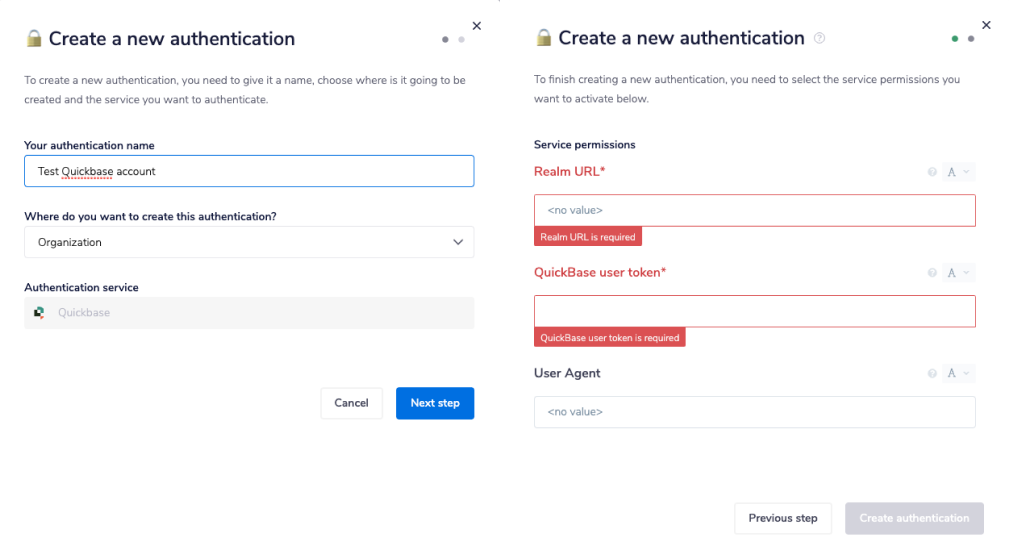Open the Realm URL field type dropdown
The height and width of the screenshot is (559, 1009).
coord(958,172)
